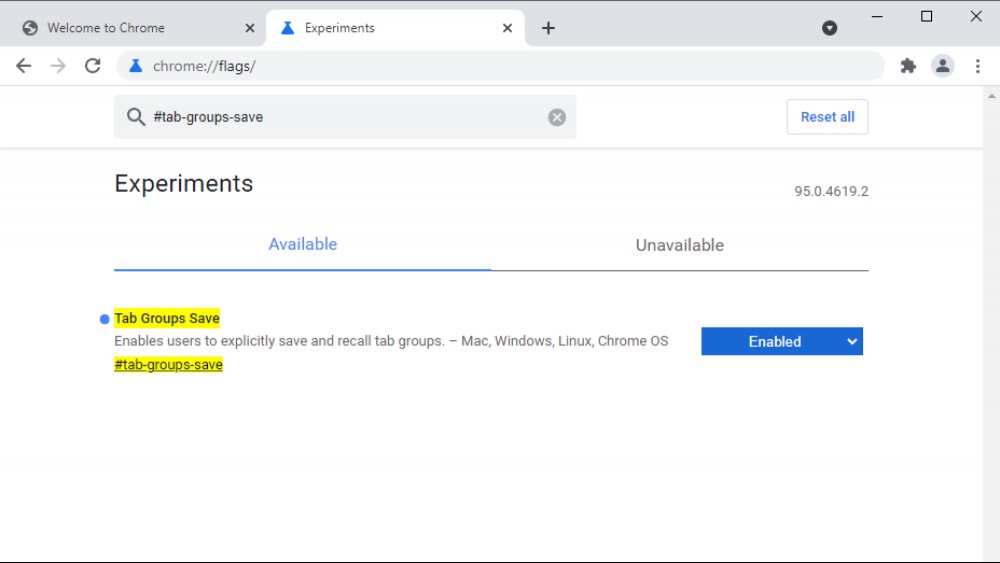
Task: Switch to the Unavailable flags tab
Action: [680, 245]
